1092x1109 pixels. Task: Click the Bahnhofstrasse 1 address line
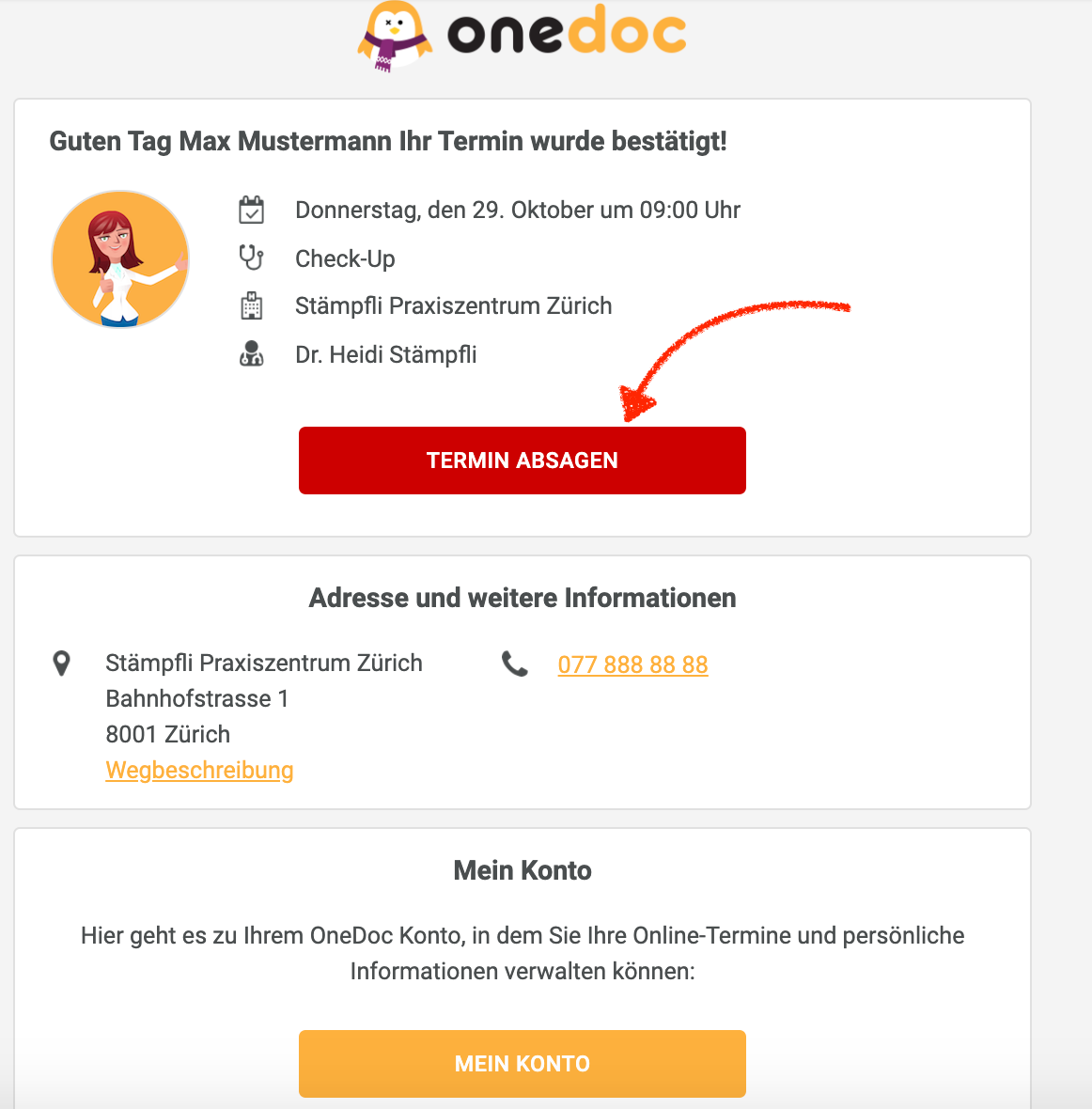coord(197,698)
